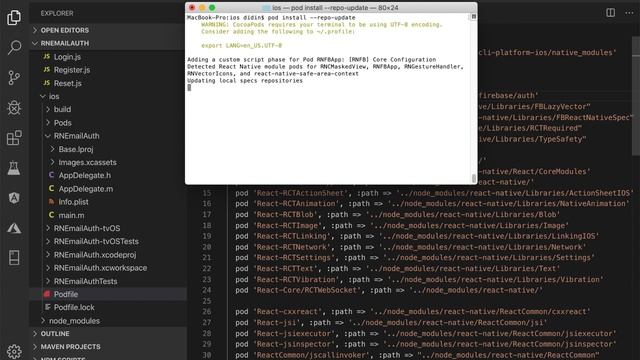Close the terminal window with red button
Screen dimensions: 640x360
(x=192, y=7)
